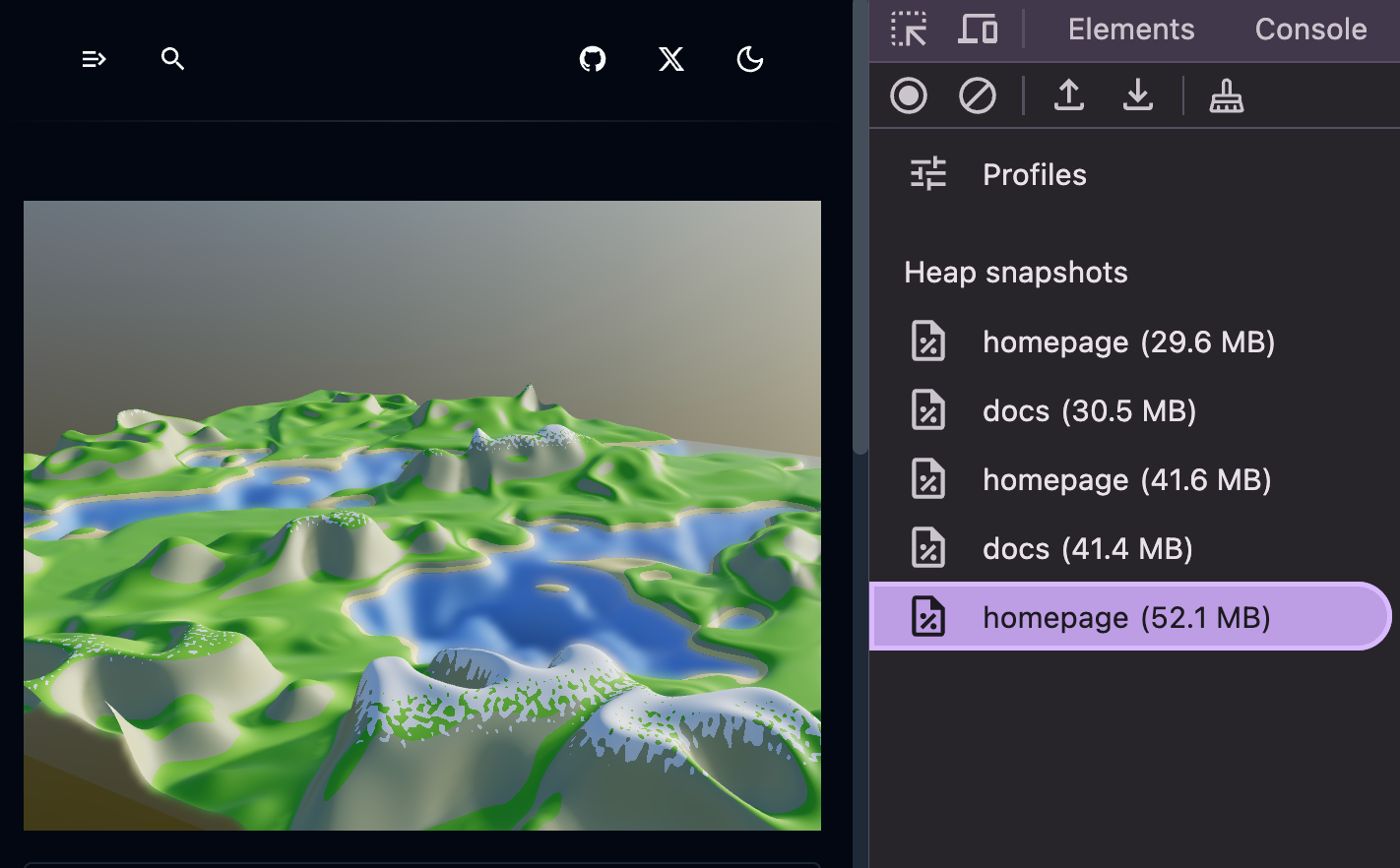This screenshot has height=868, width=1400.
Task: Load a profile via the upload icon
Action: [1069, 95]
